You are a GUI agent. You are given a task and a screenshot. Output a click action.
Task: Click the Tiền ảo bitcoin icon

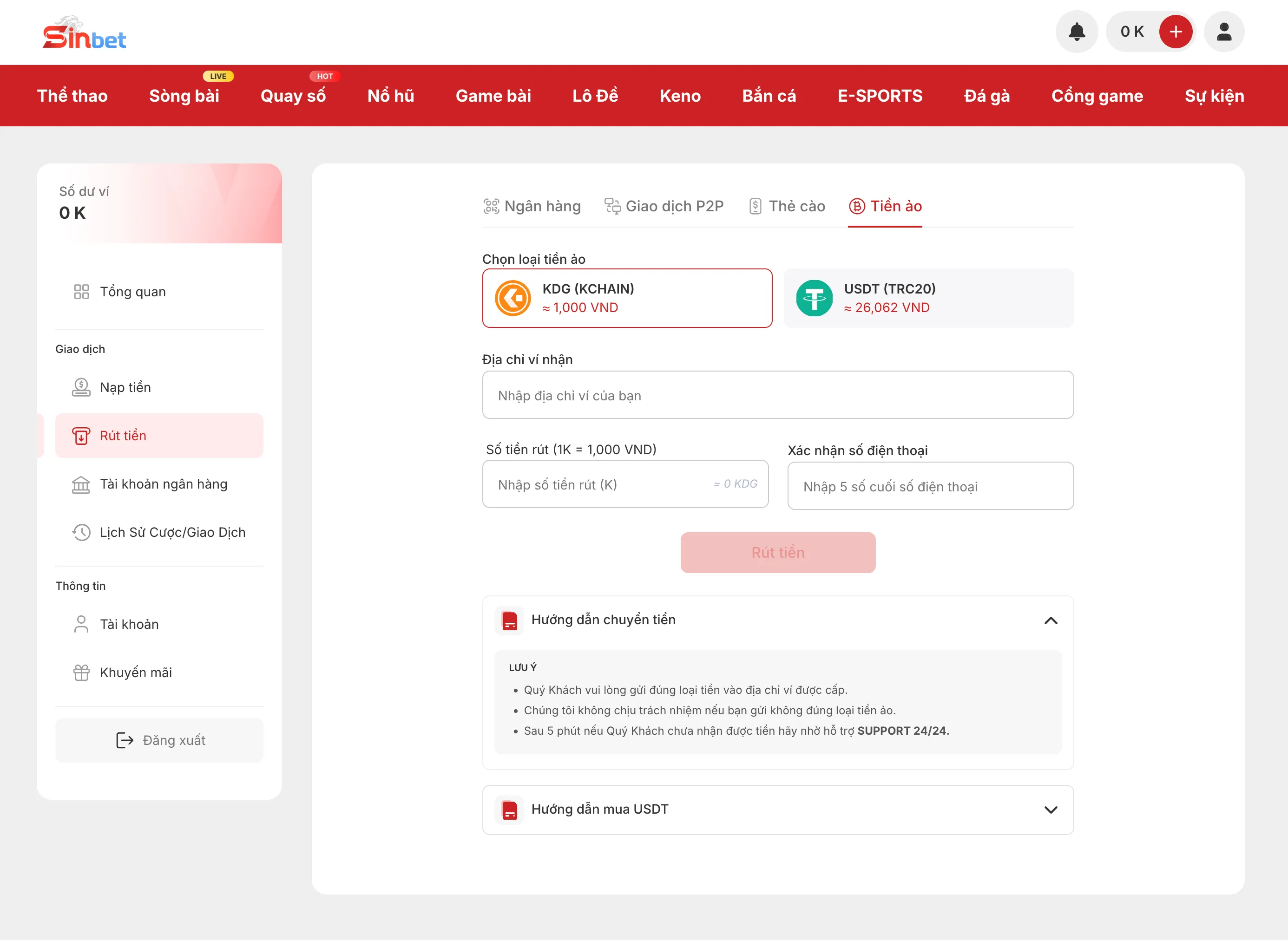(x=857, y=206)
